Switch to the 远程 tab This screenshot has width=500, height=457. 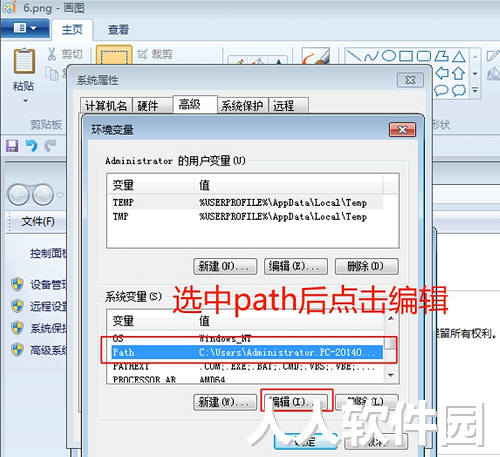[288, 106]
